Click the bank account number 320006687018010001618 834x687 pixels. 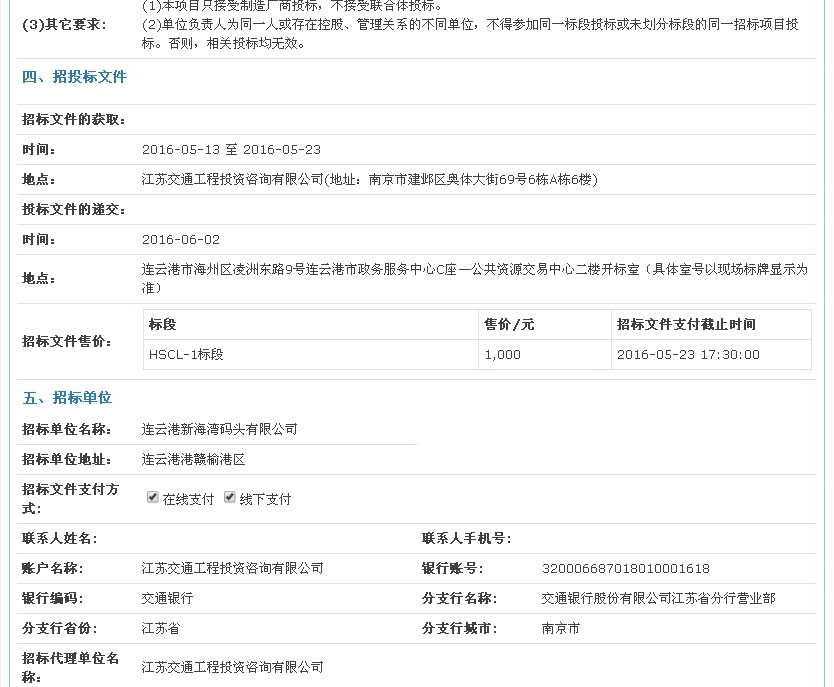[626, 568]
